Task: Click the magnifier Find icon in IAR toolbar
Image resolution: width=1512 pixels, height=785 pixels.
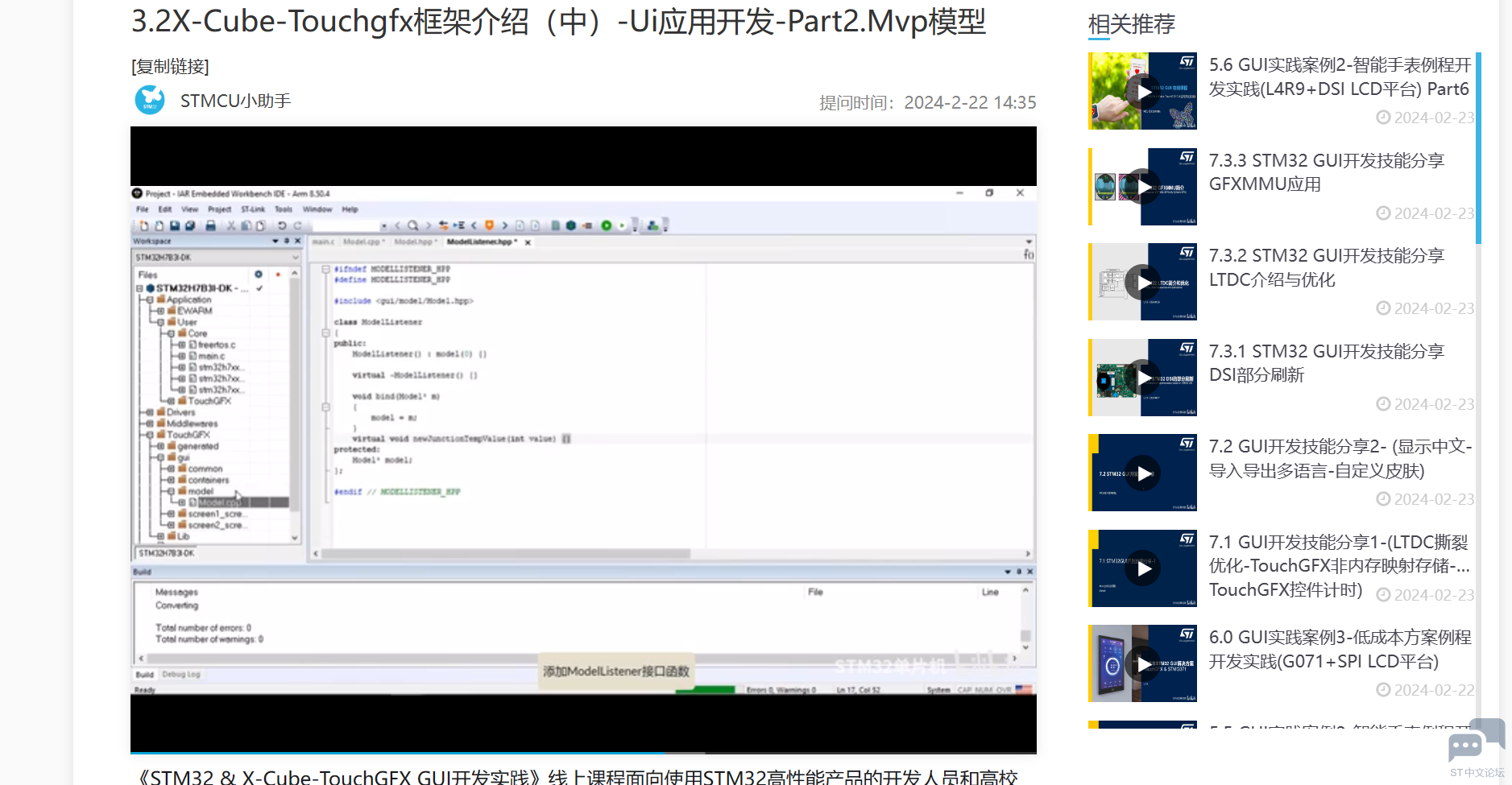Action: (413, 226)
